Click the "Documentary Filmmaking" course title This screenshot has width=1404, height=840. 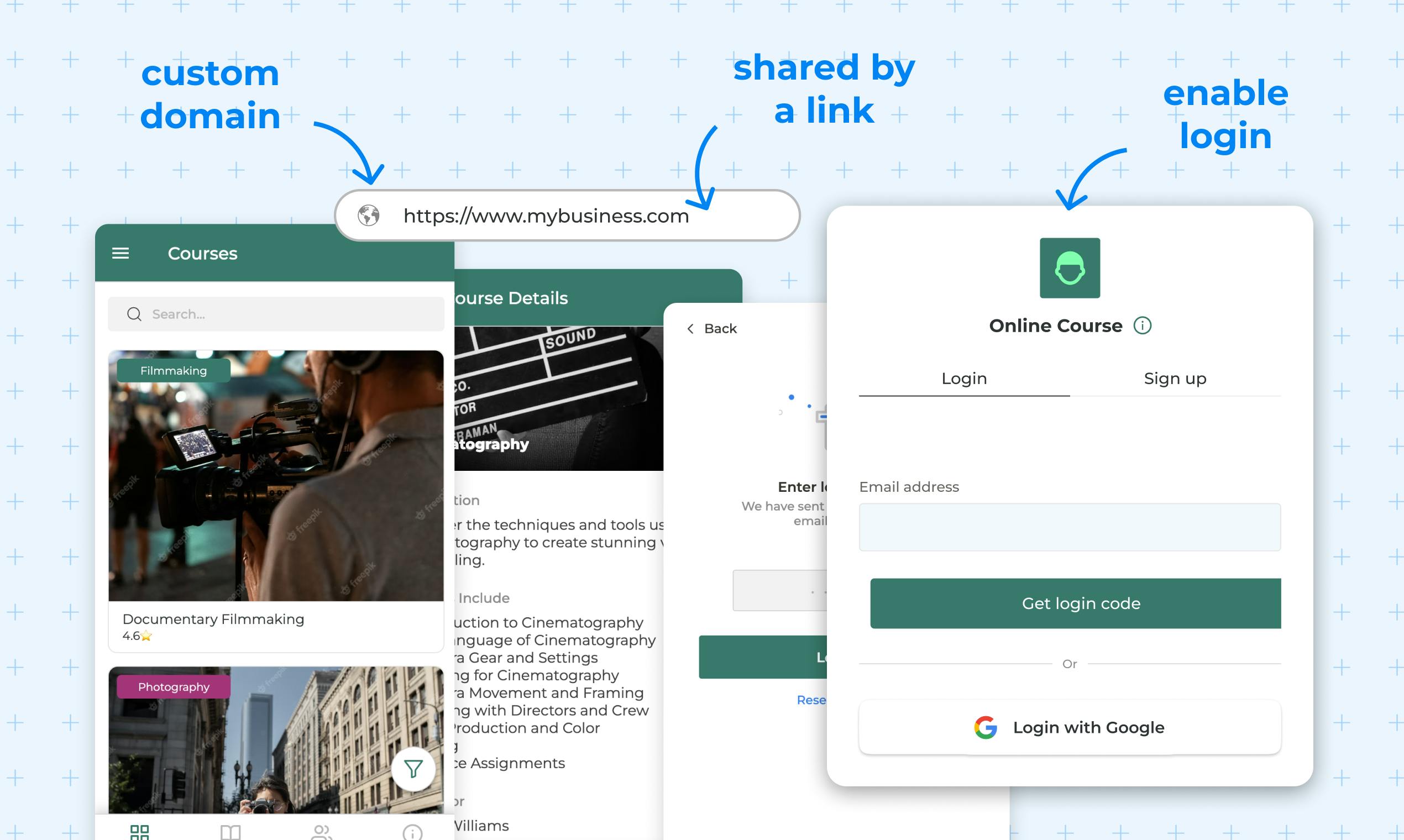(x=213, y=620)
